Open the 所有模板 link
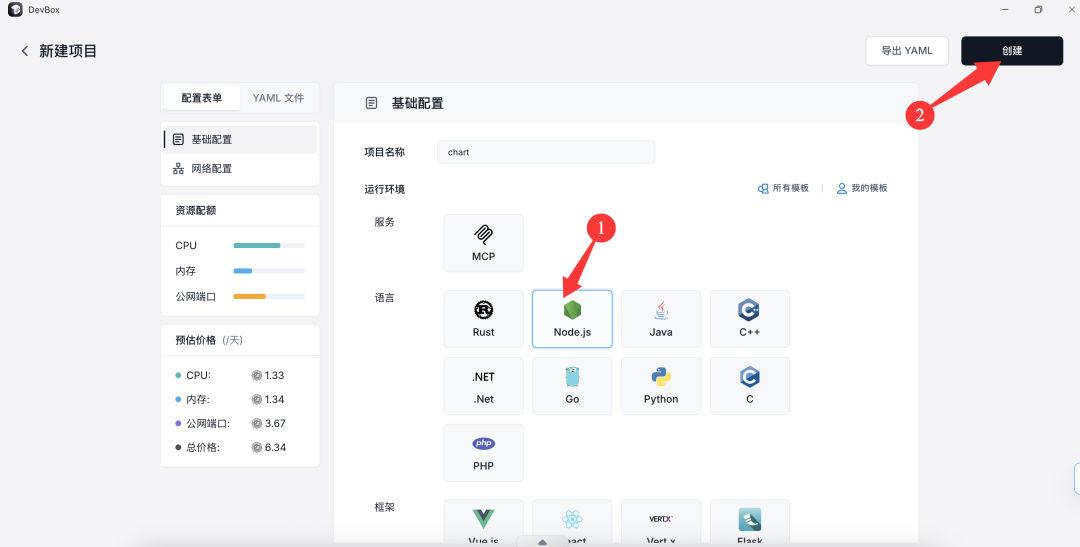This screenshot has height=547, width=1080. click(x=784, y=188)
